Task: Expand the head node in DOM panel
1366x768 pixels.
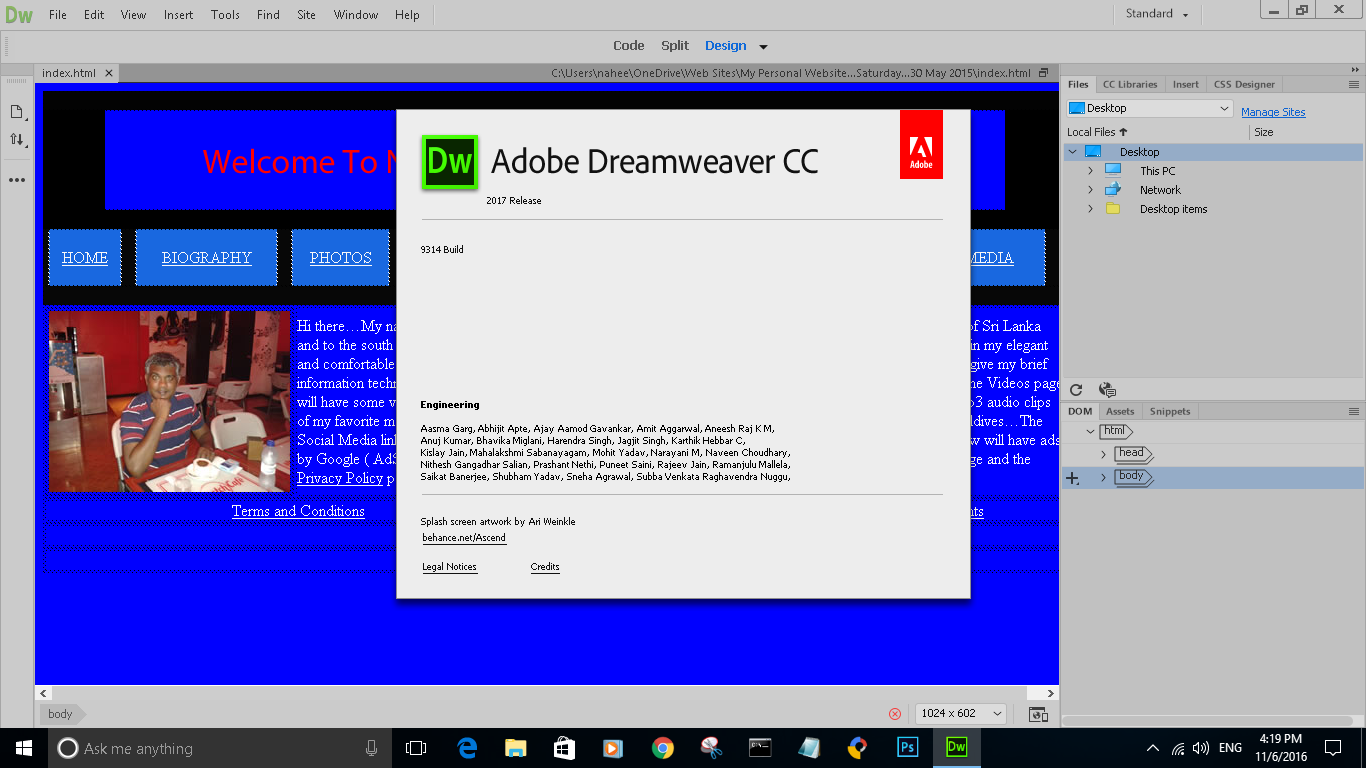Action: click(1104, 454)
